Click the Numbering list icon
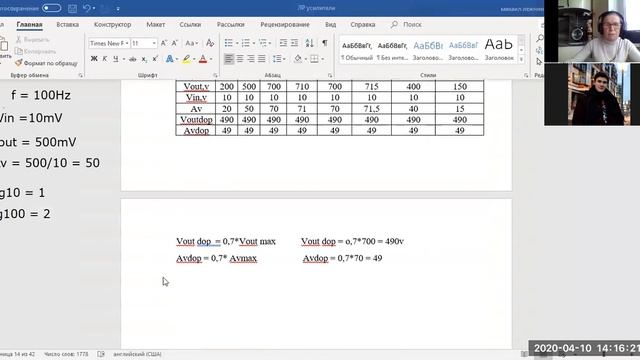Viewport: 640px width, 360px height. point(245,43)
